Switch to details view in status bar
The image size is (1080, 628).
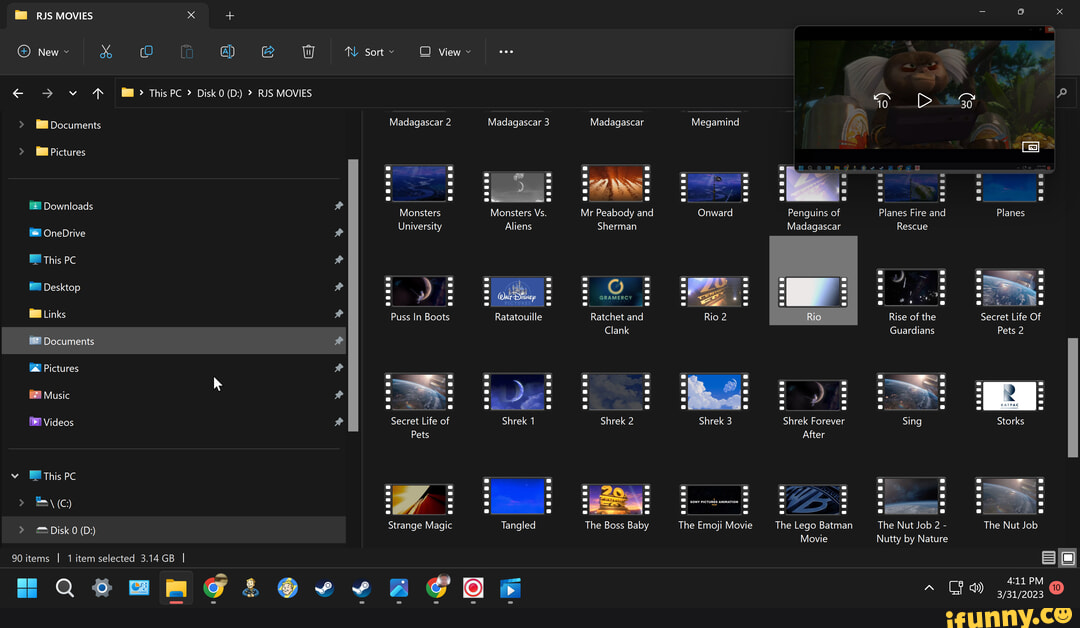[1048, 558]
